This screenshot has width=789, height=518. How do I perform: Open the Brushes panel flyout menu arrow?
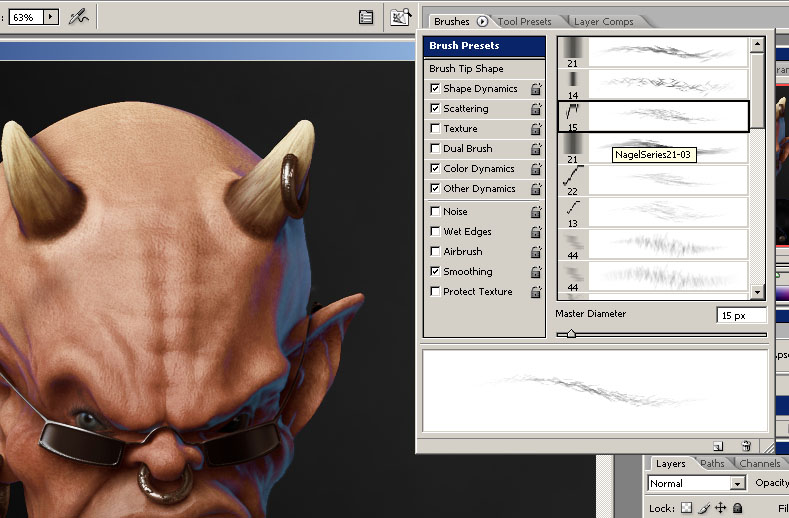pyautogui.click(x=482, y=22)
